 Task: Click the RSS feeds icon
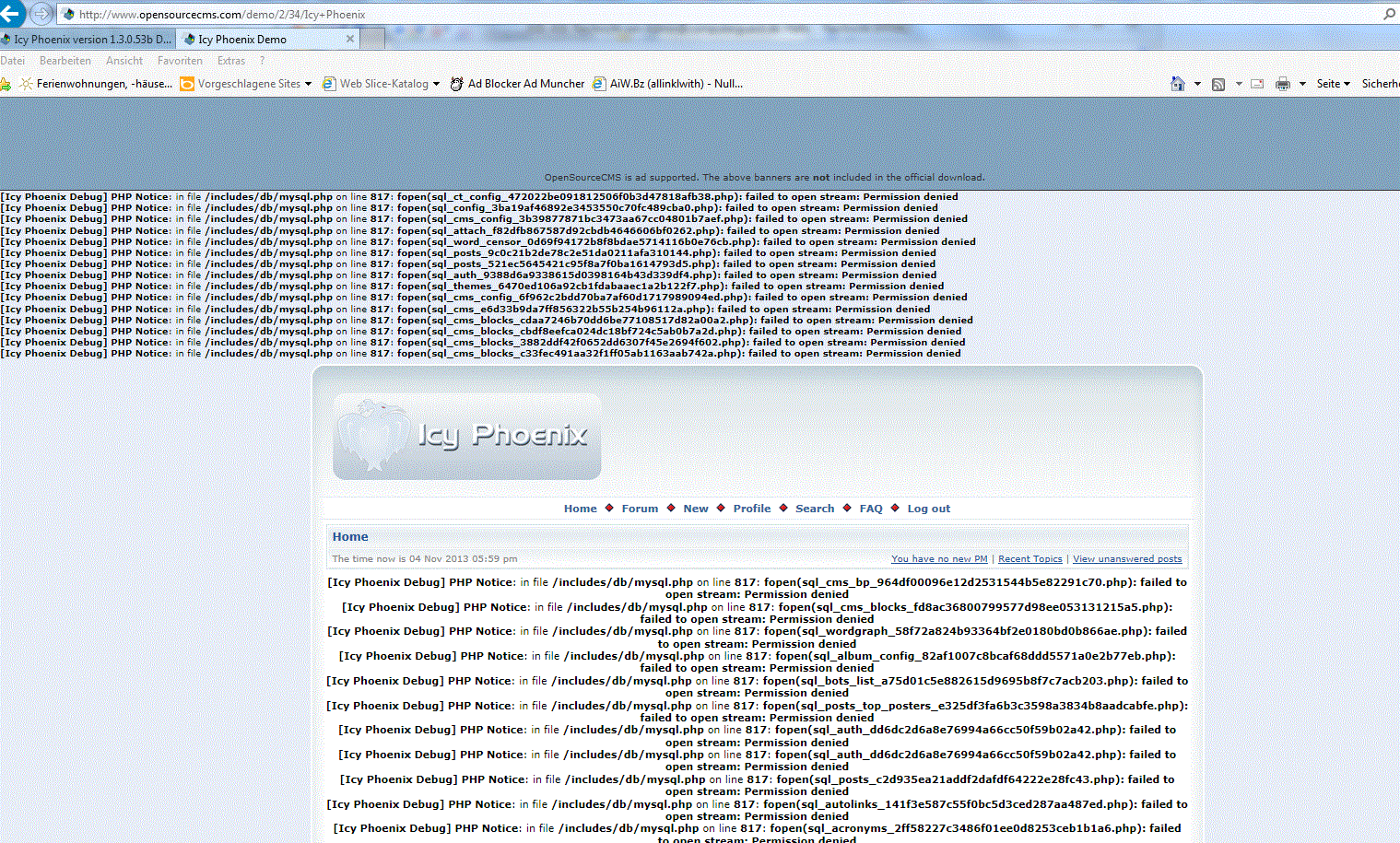tap(1218, 84)
